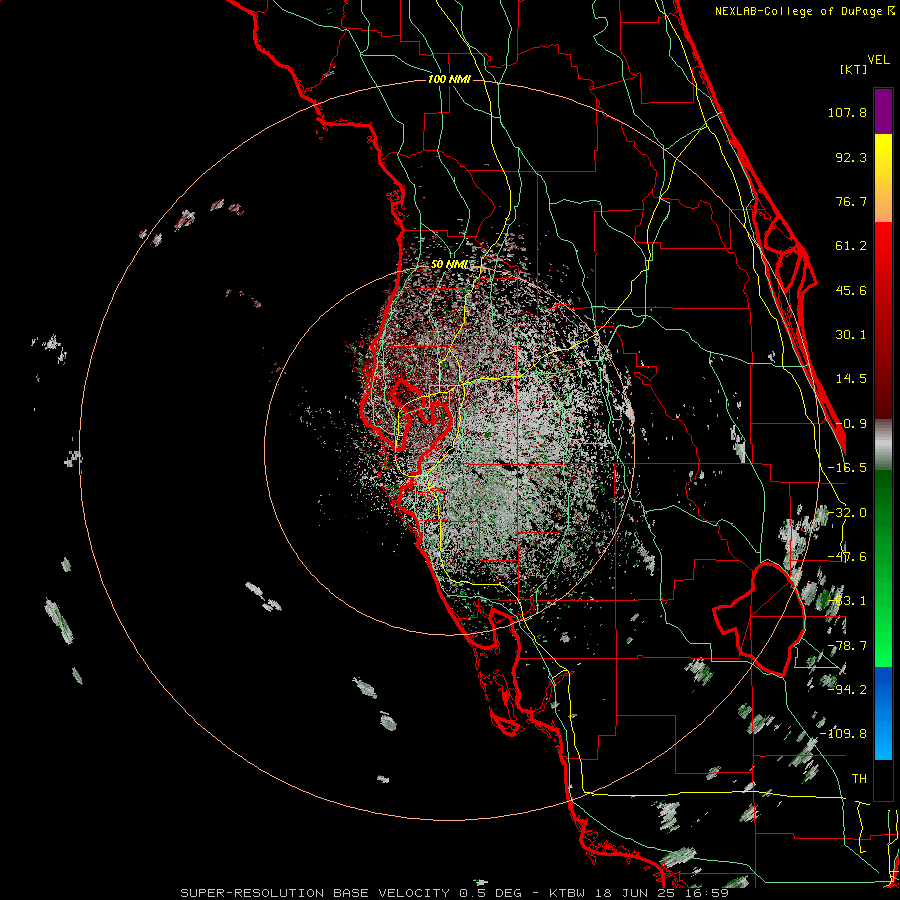Click the -47.6 value on velocity scale
This screenshot has height=900, width=900.
pos(847,557)
